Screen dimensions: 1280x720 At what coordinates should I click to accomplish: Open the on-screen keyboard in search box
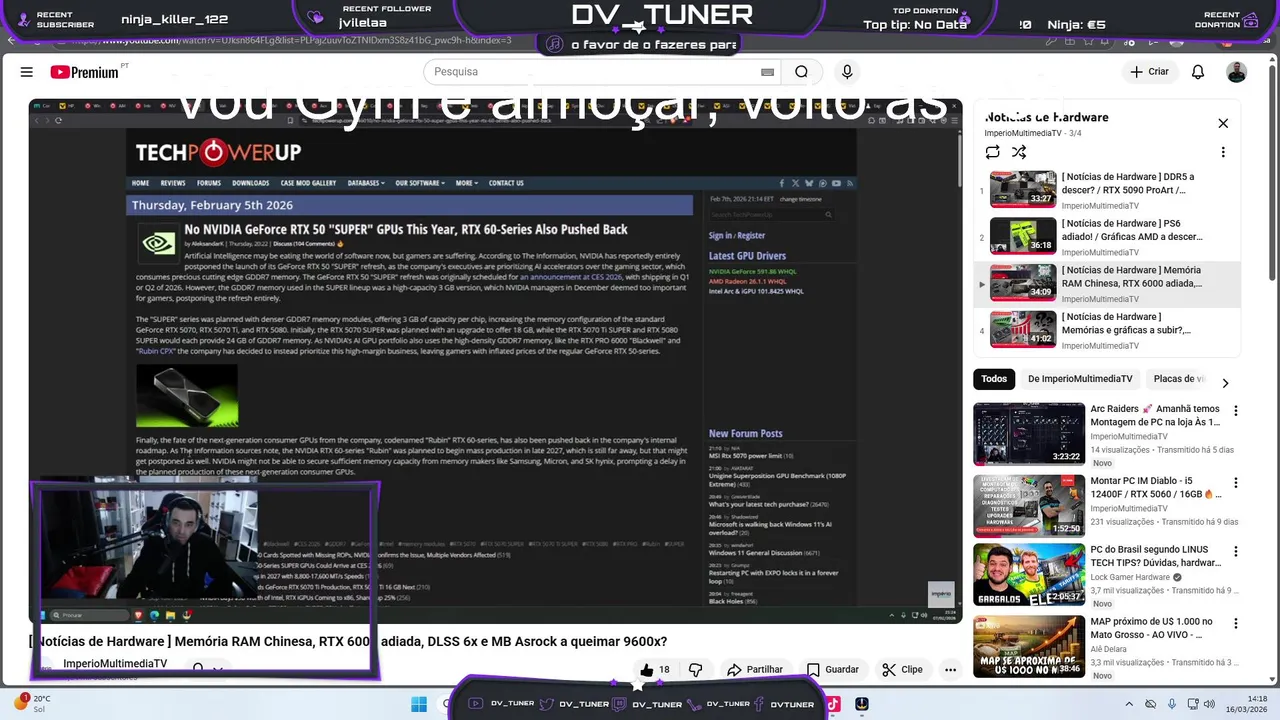(x=768, y=72)
